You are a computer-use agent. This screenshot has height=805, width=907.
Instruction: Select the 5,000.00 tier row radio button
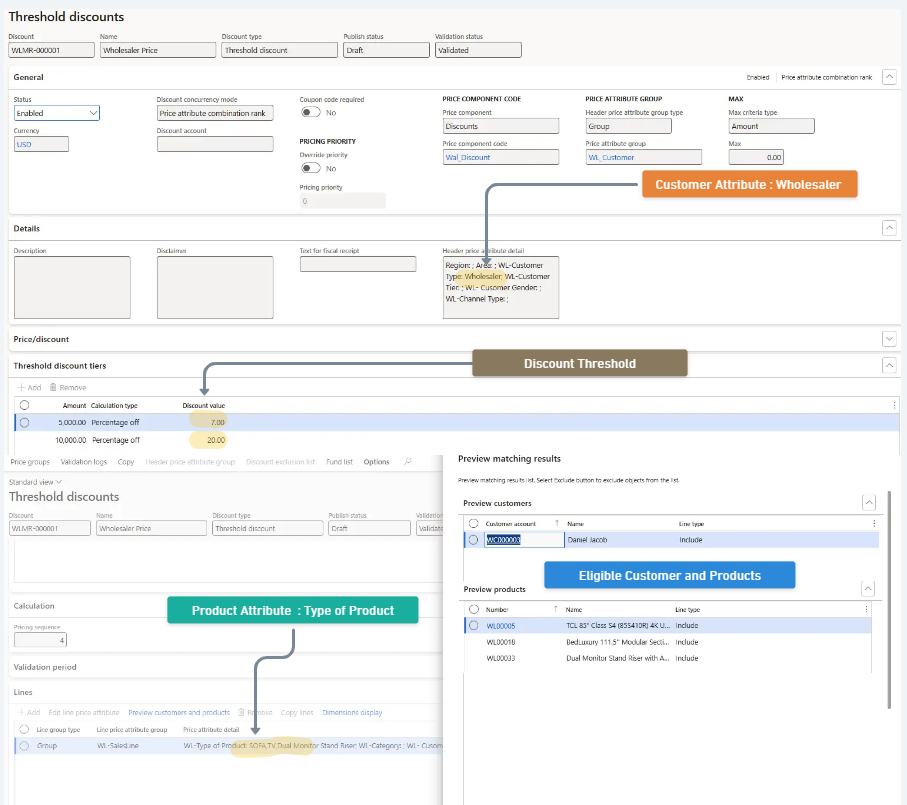[24, 423]
